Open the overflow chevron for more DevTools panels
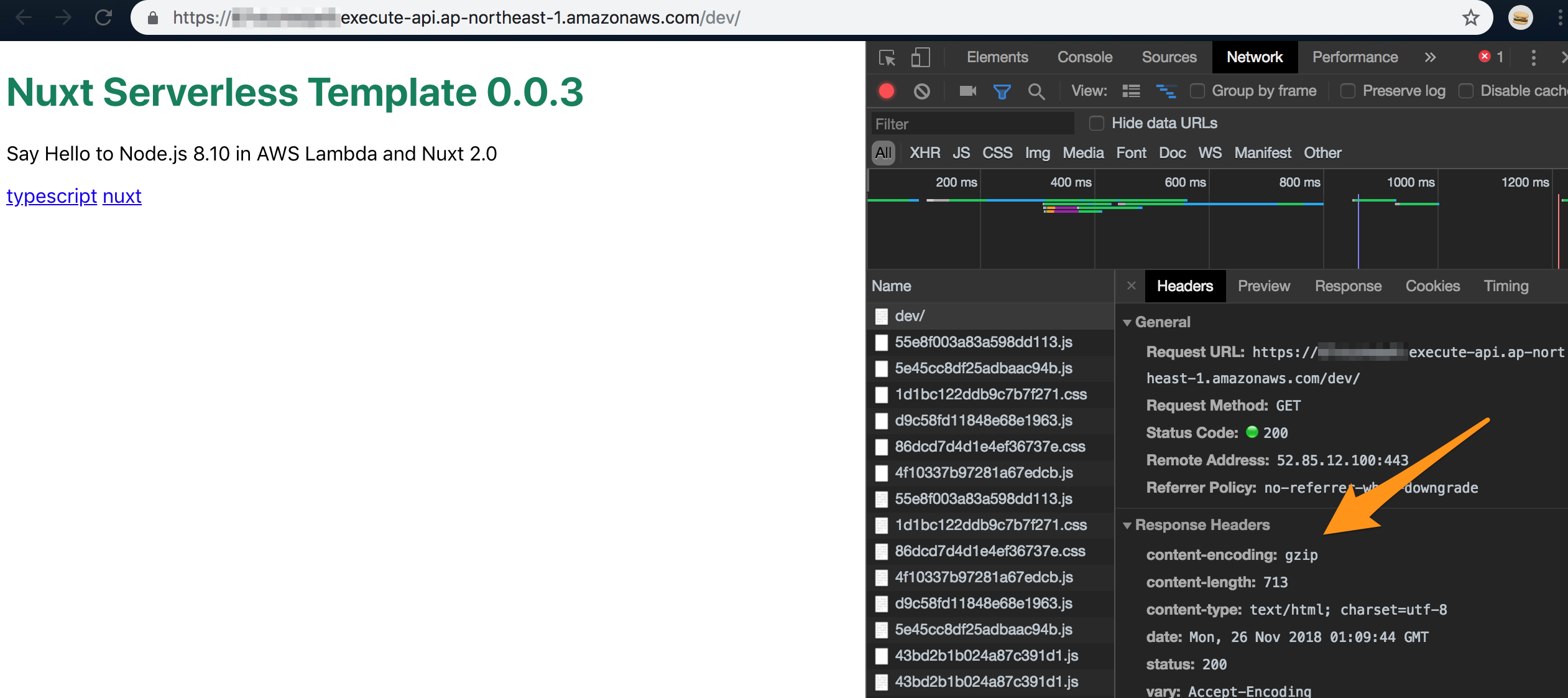The width and height of the screenshot is (1568, 698). coord(1431,57)
